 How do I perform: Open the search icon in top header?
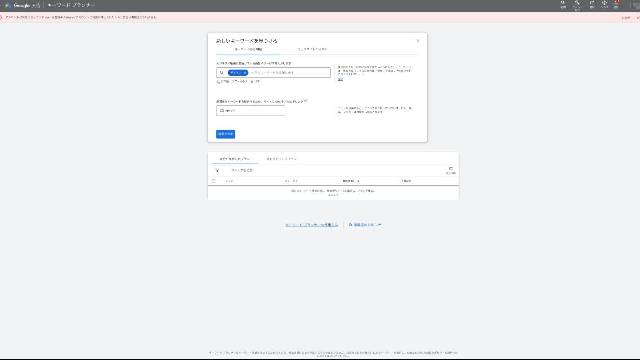pyautogui.click(x=563, y=4)
